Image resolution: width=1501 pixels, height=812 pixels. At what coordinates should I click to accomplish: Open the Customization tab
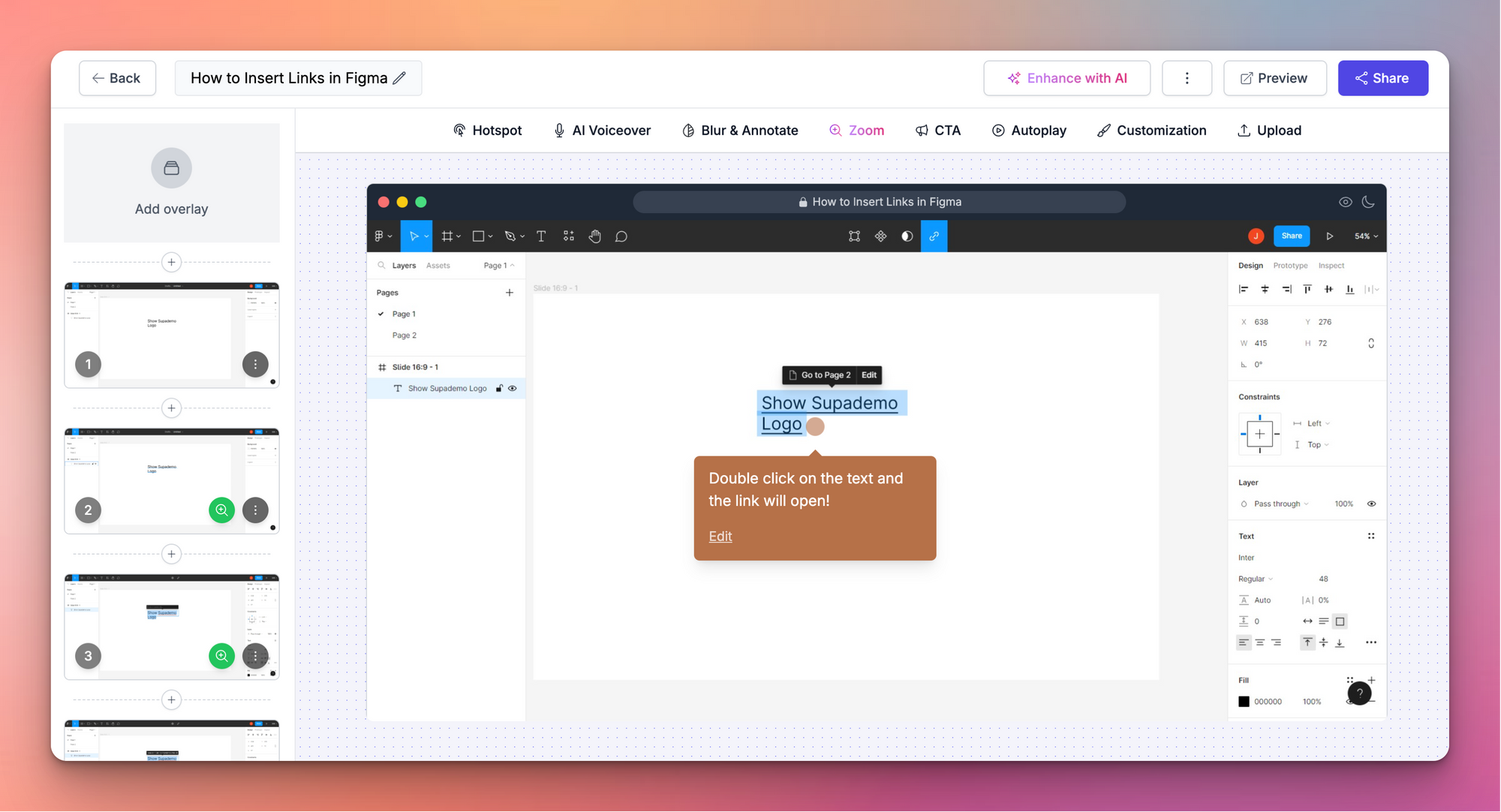(1151, 131)
